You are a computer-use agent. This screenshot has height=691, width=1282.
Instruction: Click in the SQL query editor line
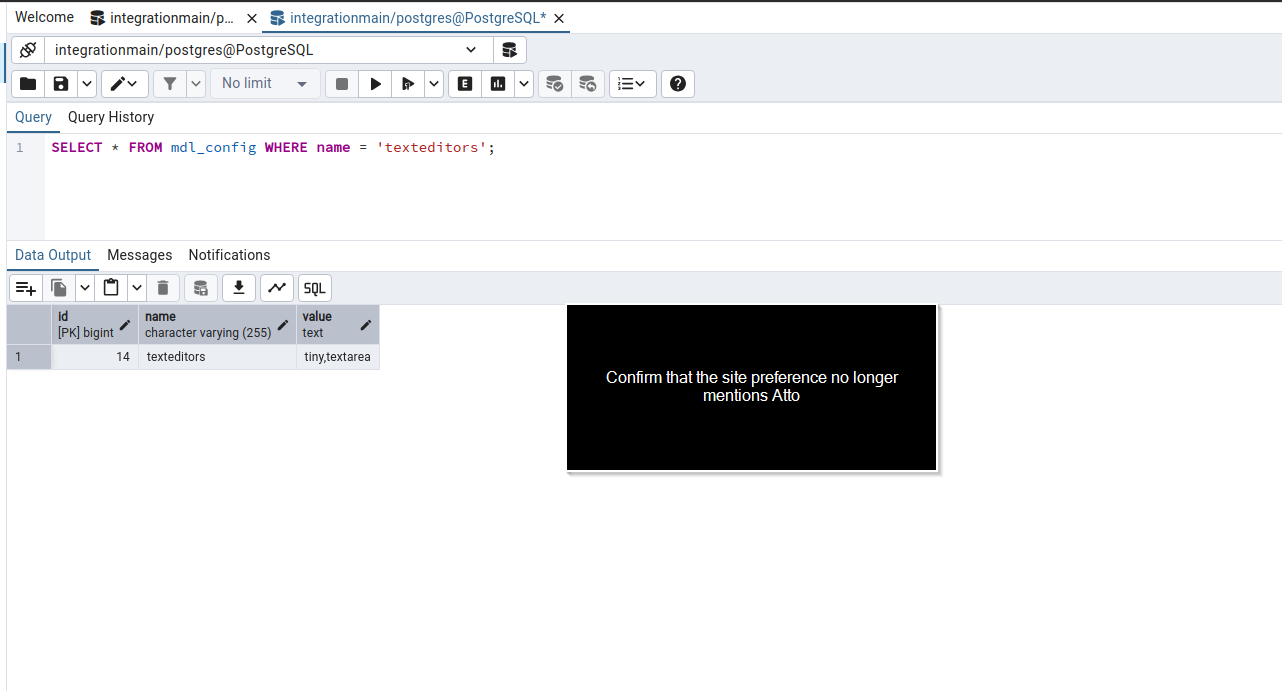pyautogui.click(x=273, y=148)
